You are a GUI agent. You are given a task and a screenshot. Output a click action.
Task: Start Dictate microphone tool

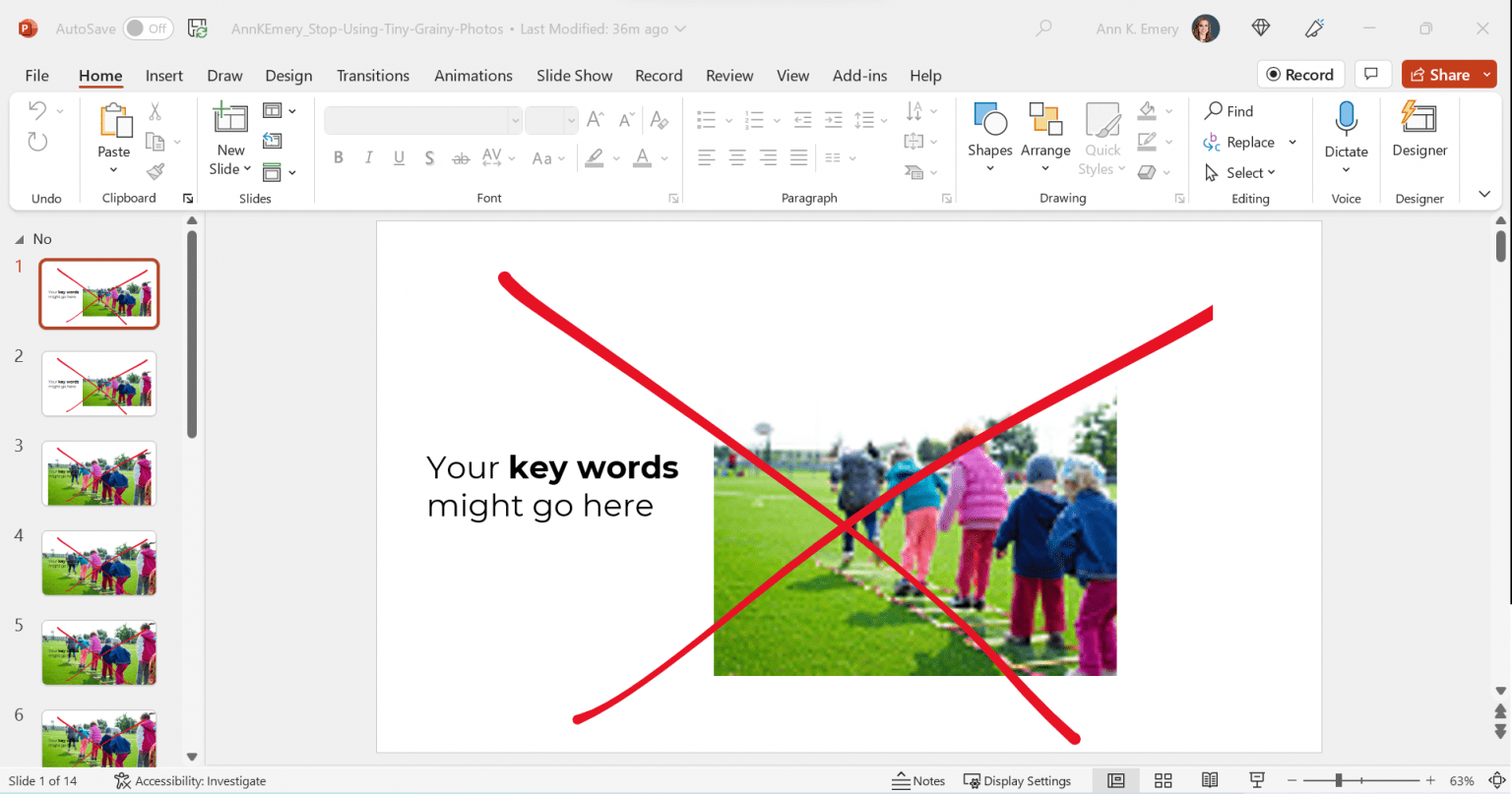[1346, 130]
